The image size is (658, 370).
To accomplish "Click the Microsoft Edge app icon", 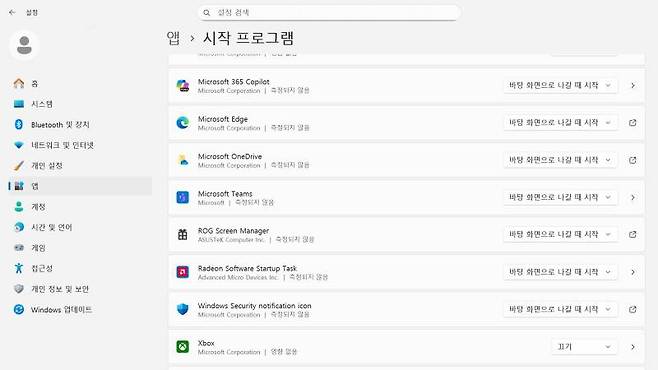I will click(183, 123).
